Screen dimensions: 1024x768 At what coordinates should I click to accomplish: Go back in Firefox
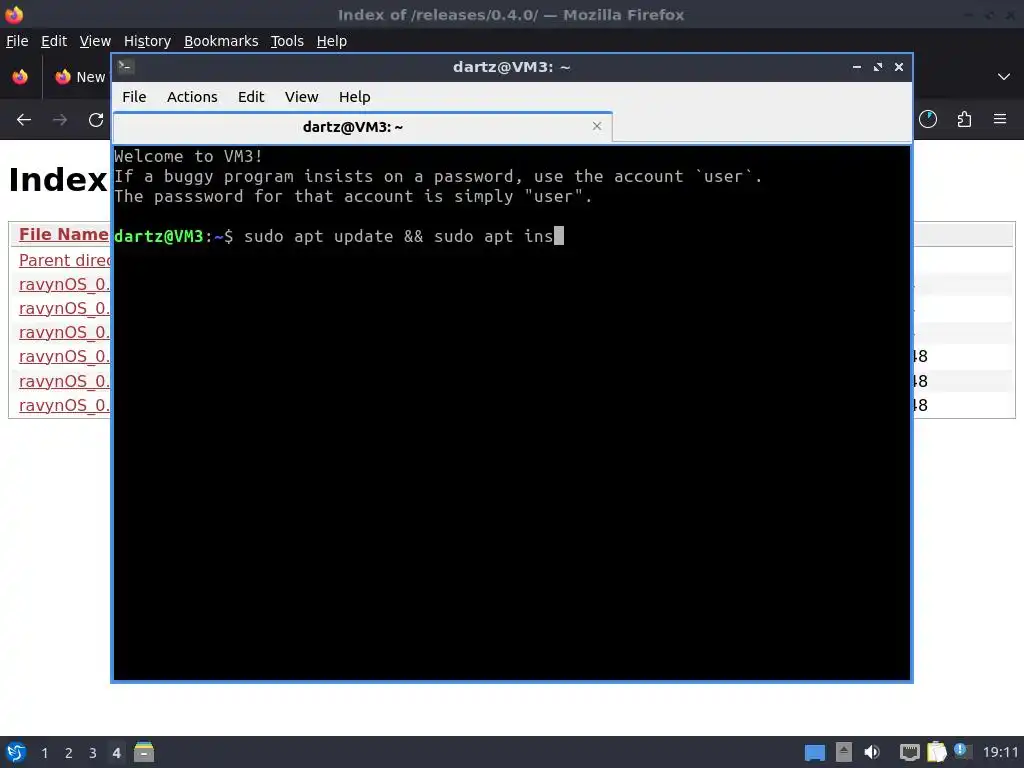pyautogui.click(x=24, y=120)
